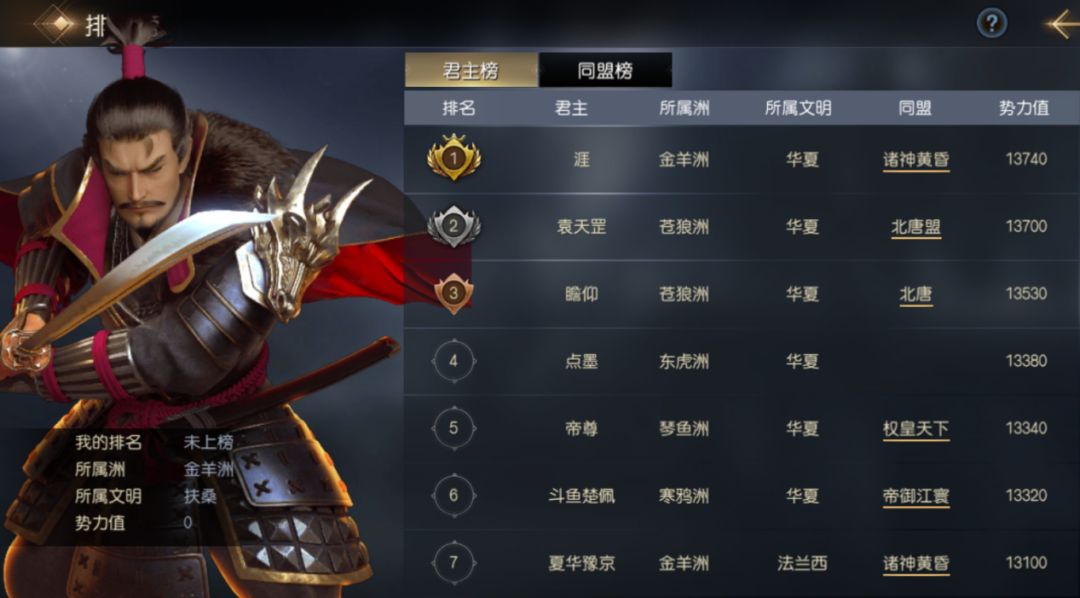Open the help question mark icon
The height and width of the screenshot is (598, 1080).
click(992, 24)
